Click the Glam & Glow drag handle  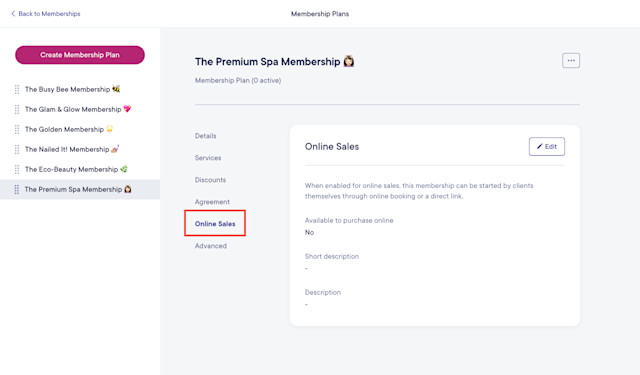pos(17,109)
